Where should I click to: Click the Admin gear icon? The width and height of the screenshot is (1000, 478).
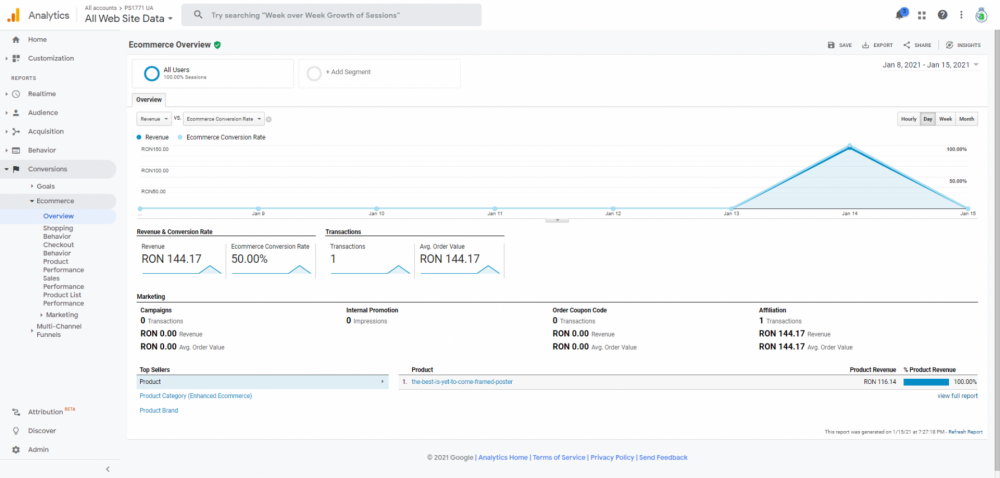click(16, 450)
